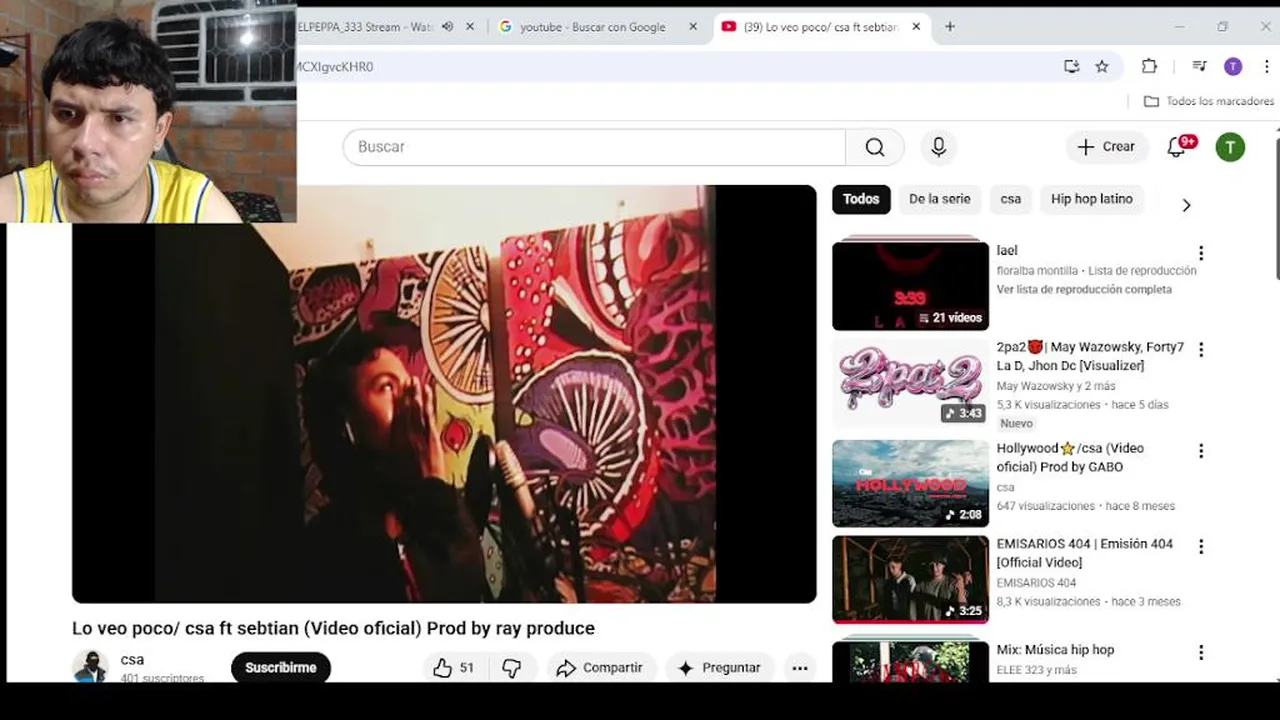This screenshot has height=720, width=1280.
Task: Open Compartir share dialog
Action: [600, 668]
